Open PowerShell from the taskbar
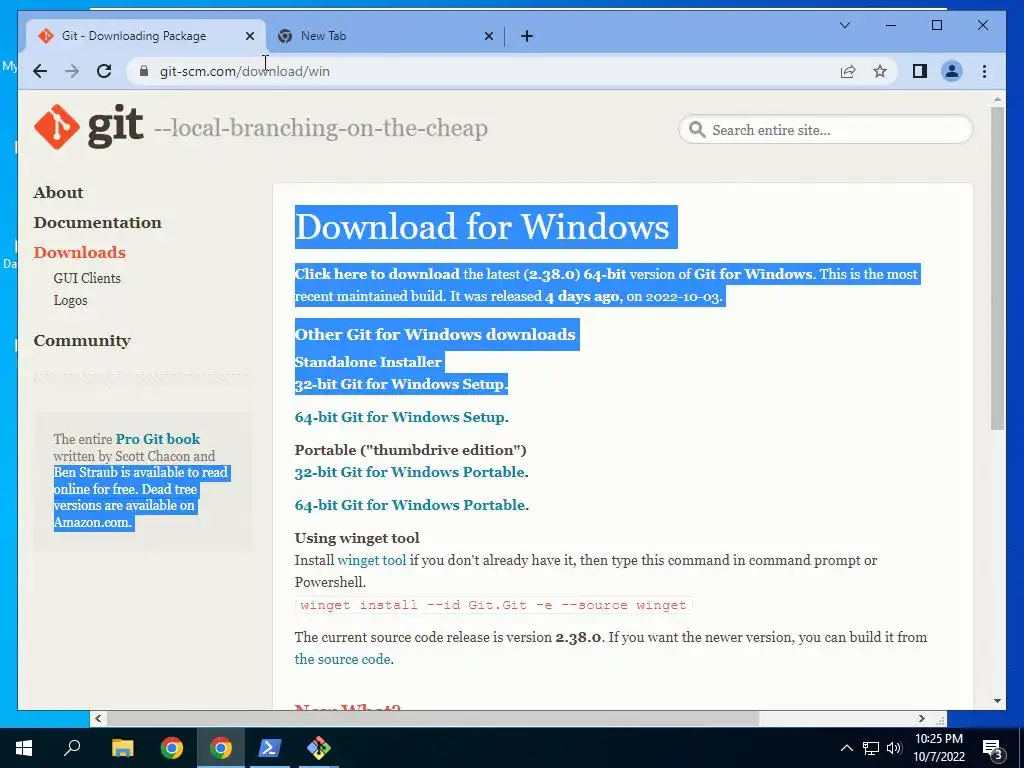 [270, 748]
